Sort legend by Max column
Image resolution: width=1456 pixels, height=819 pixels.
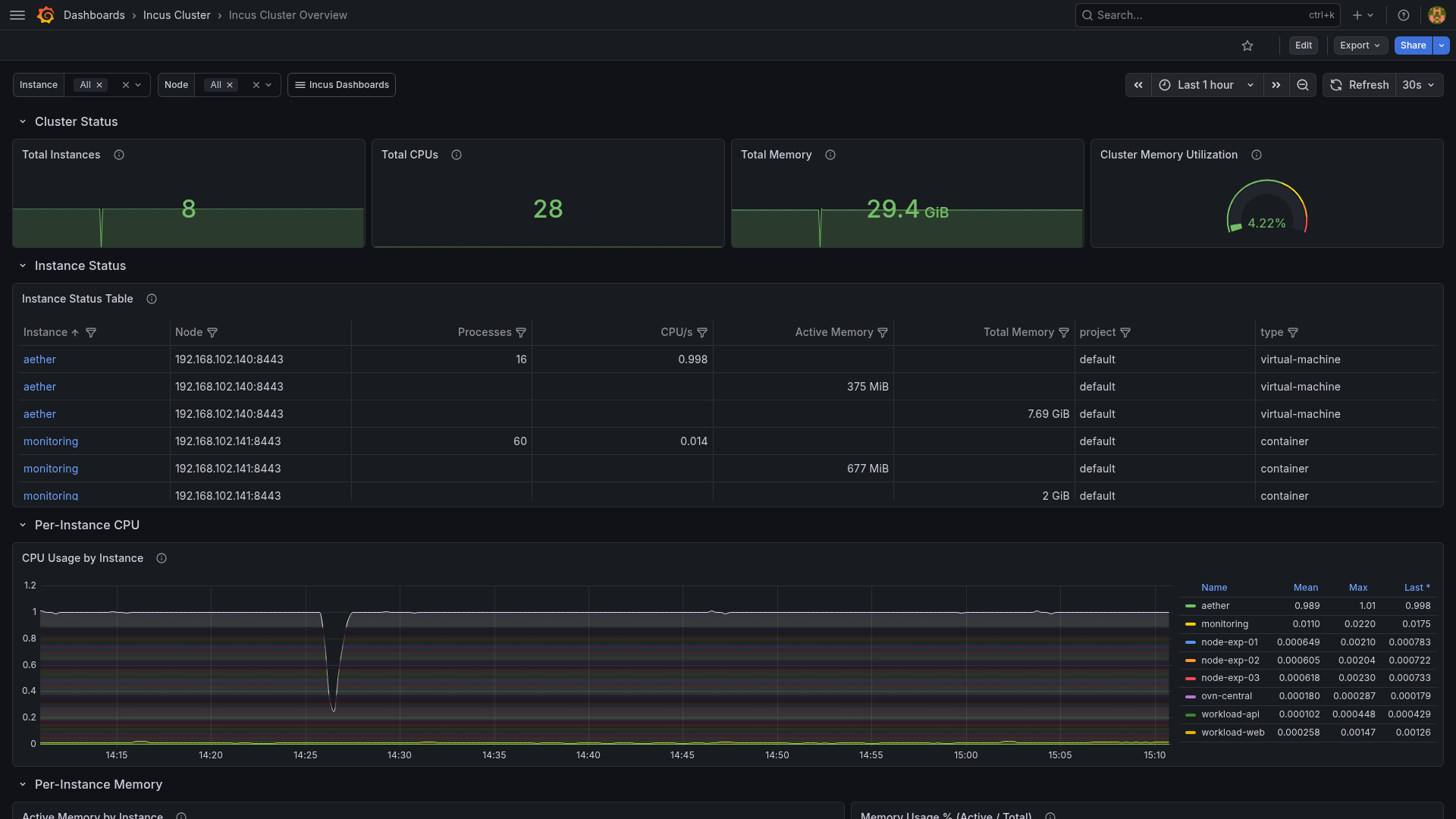pyautogui.click(x=1358, y=588)
